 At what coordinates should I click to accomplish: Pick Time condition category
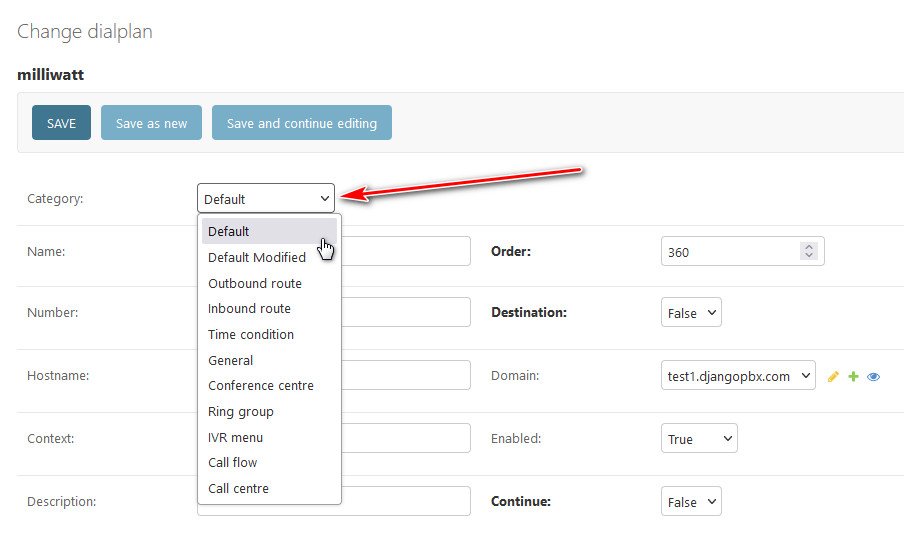(x=251, y=334)
